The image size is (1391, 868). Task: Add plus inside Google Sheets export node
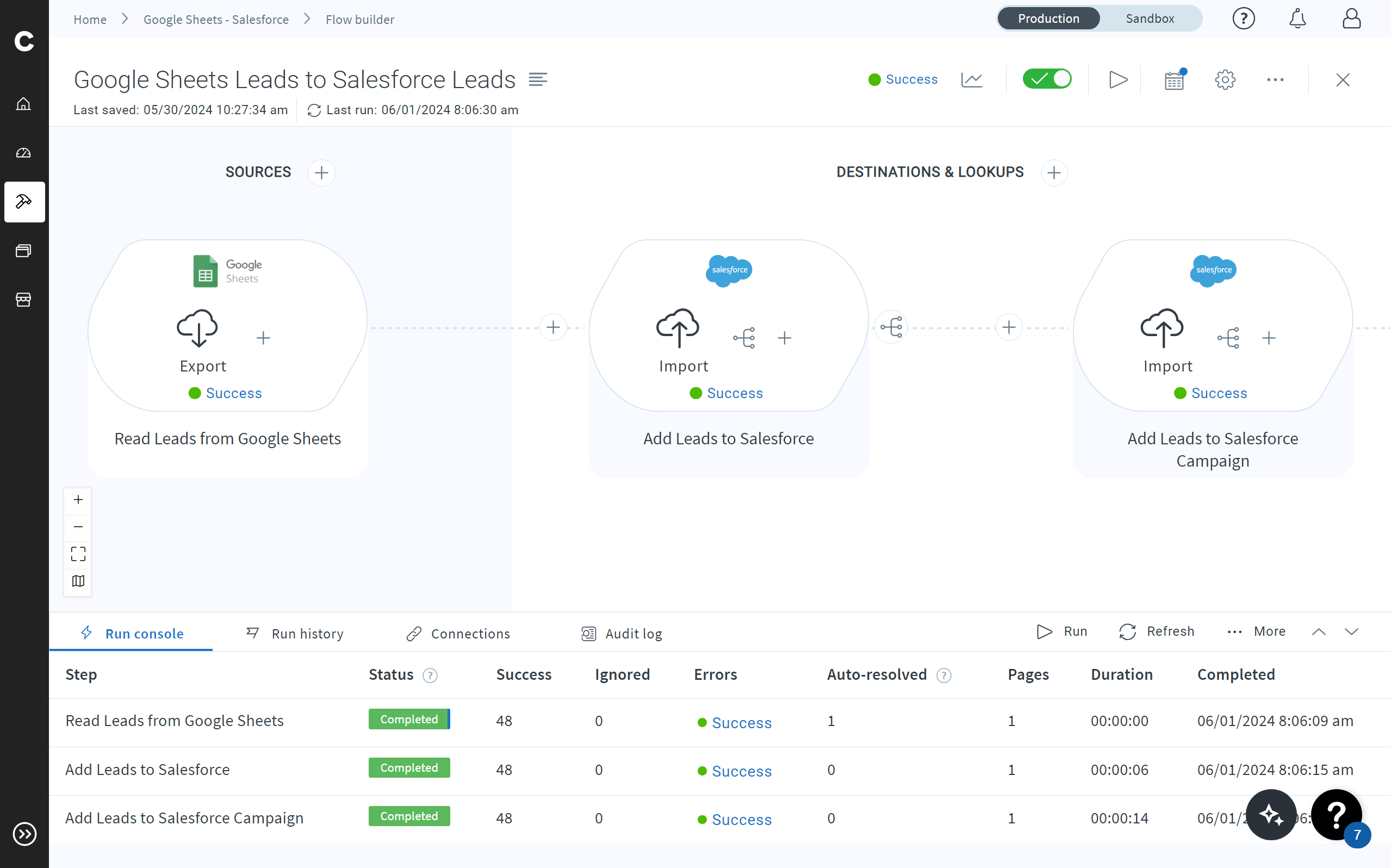[x=263, y=338]
